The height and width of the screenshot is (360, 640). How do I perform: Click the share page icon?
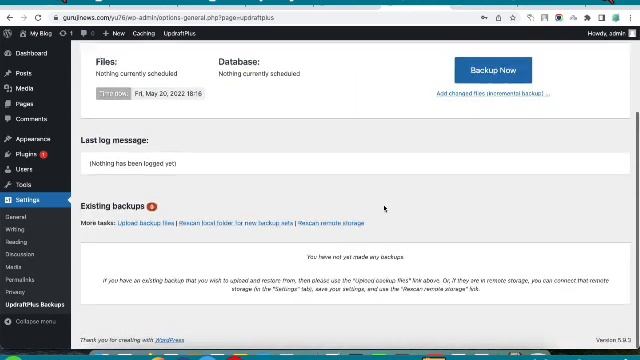tap(498, 18)
